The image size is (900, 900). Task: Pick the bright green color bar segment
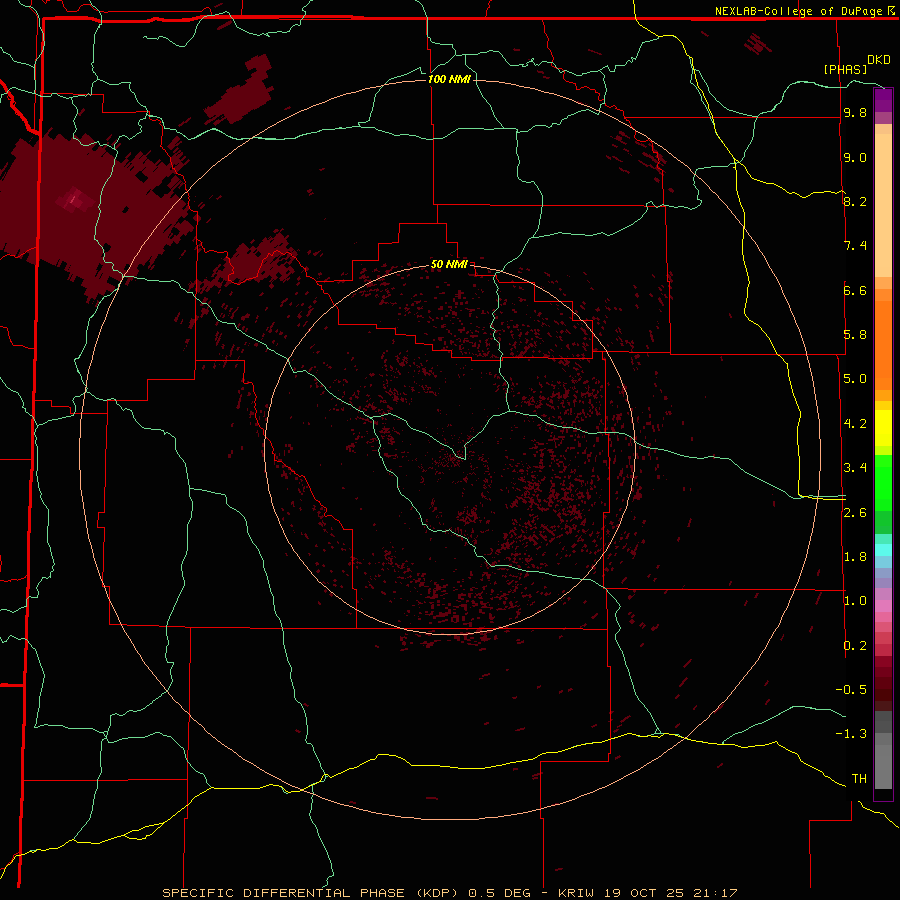click(x=883, y=482)
